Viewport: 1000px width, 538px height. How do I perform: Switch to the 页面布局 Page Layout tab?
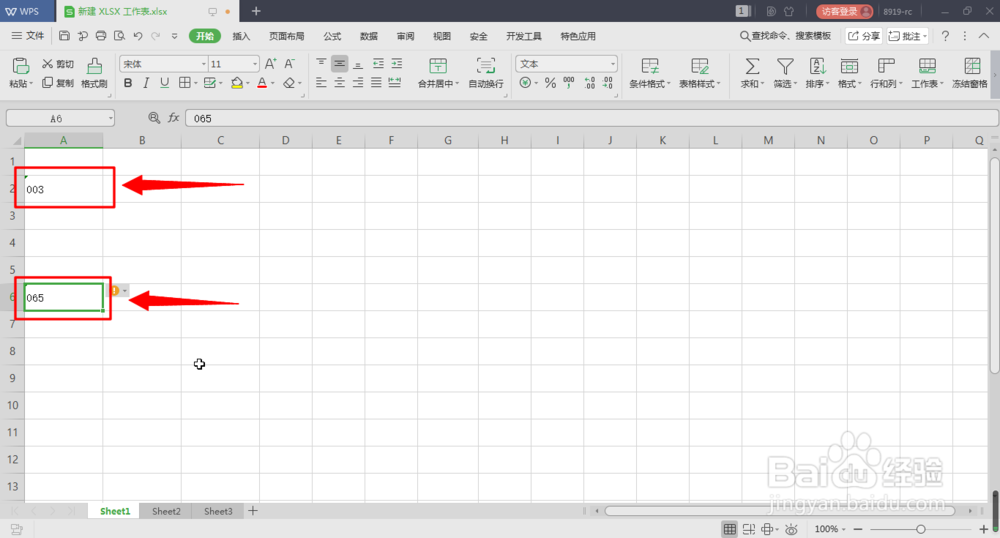click(x=286, y=36)
